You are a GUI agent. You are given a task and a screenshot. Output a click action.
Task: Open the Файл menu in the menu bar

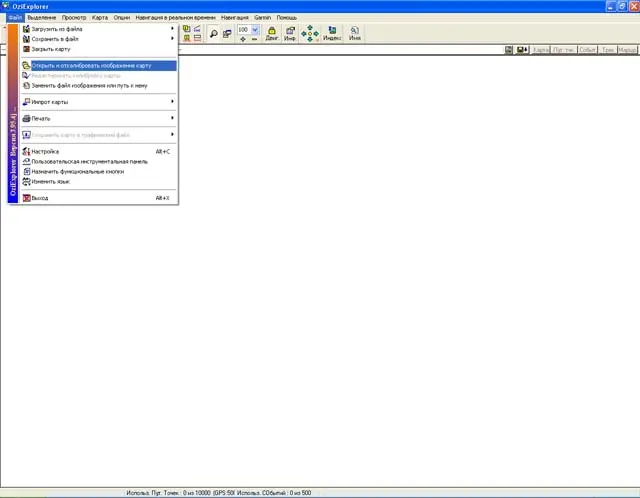click(x=16, y=18)
